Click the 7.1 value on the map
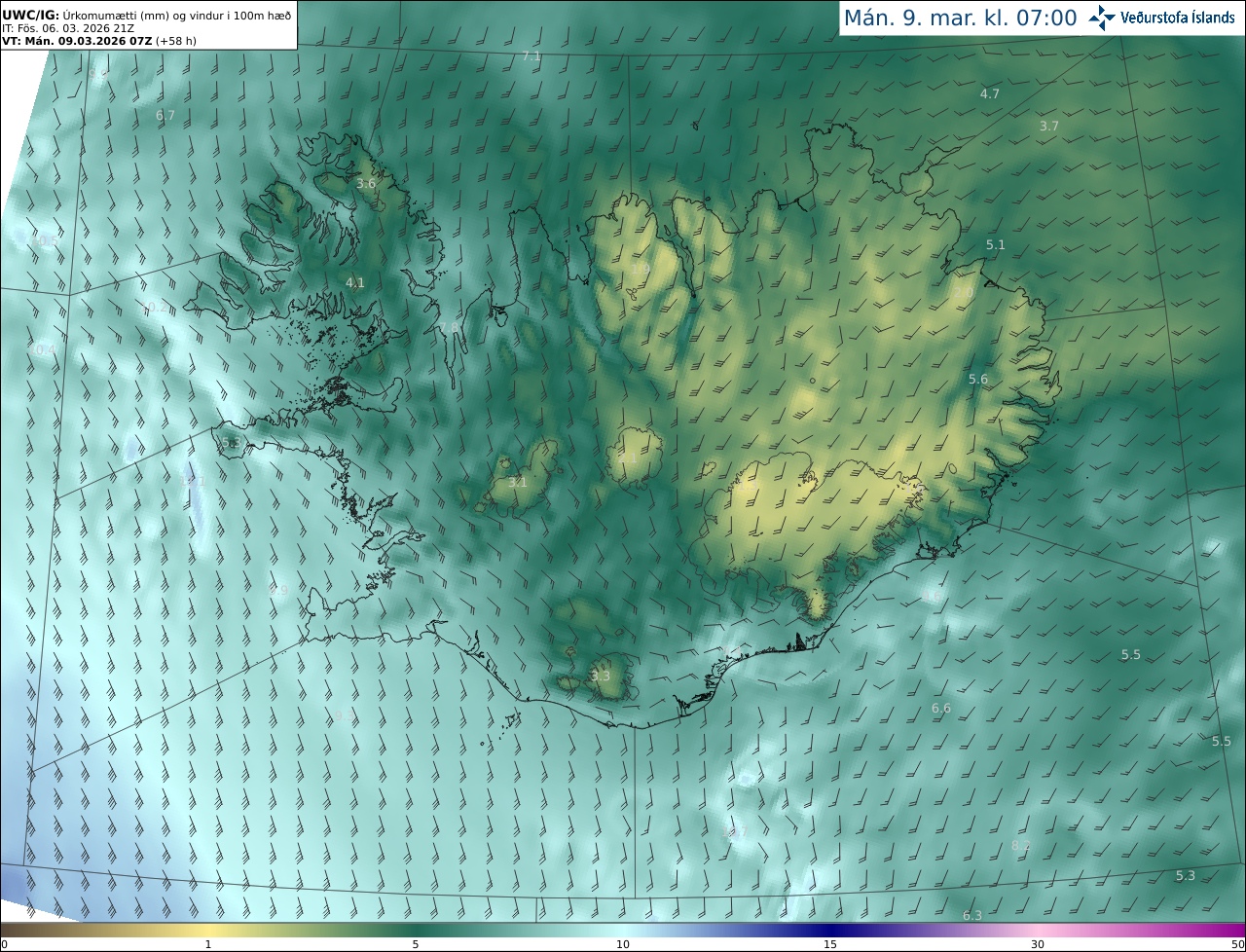The image size is (1246, 952). (531, 56)
